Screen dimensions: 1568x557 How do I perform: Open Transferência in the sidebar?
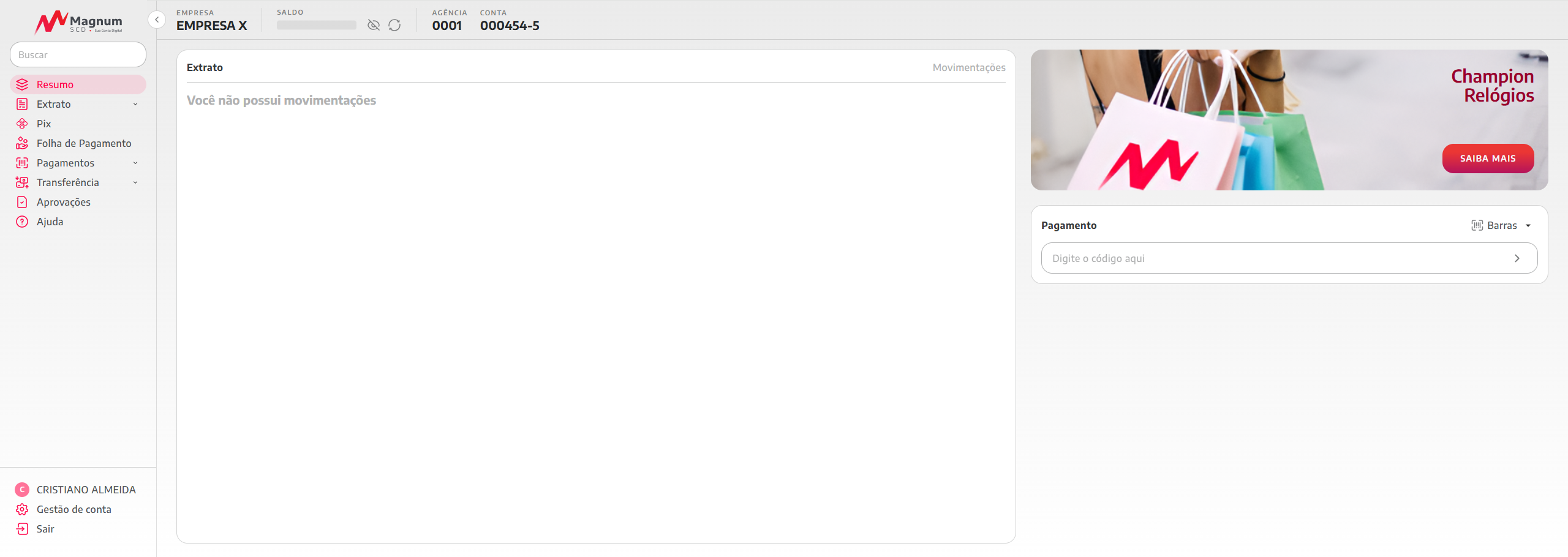pyautogui.click(x=78, y=182)
